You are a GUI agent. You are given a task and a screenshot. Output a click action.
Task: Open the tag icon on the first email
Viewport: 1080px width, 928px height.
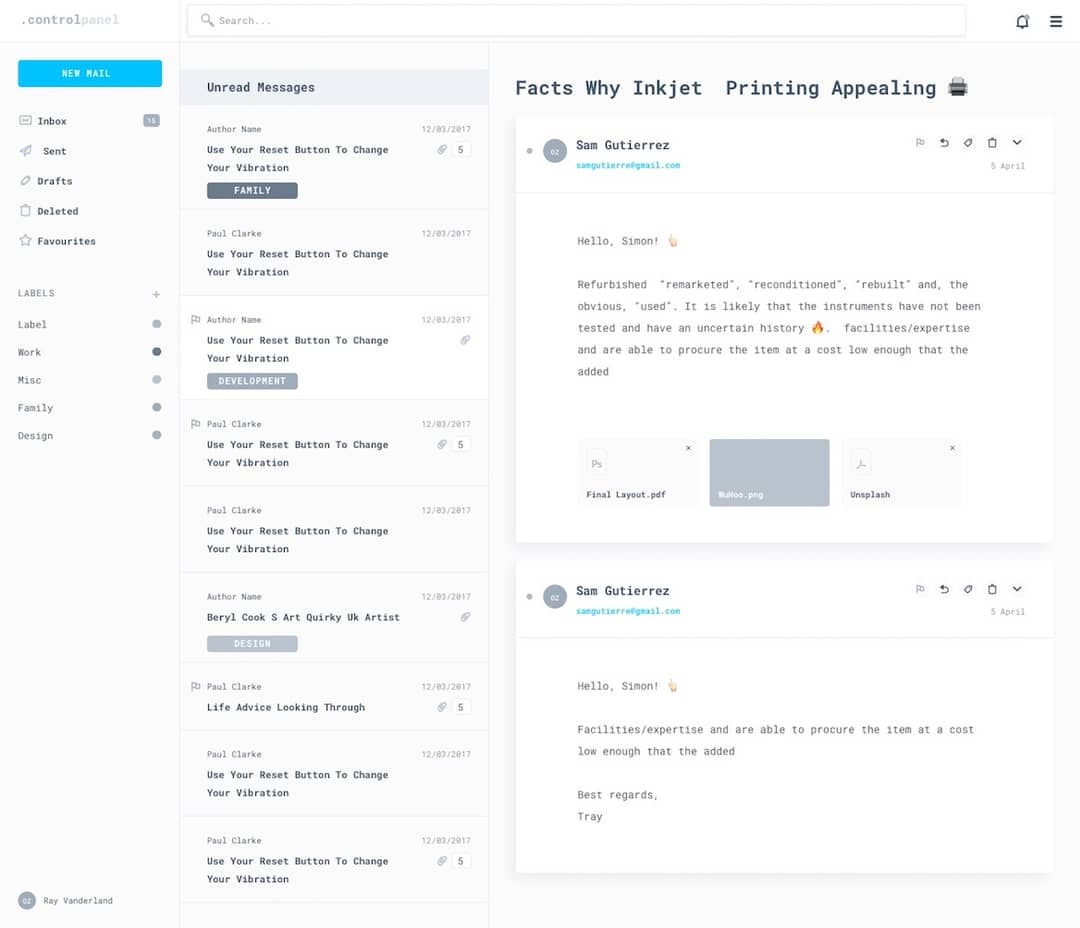(x=968, y=142)
